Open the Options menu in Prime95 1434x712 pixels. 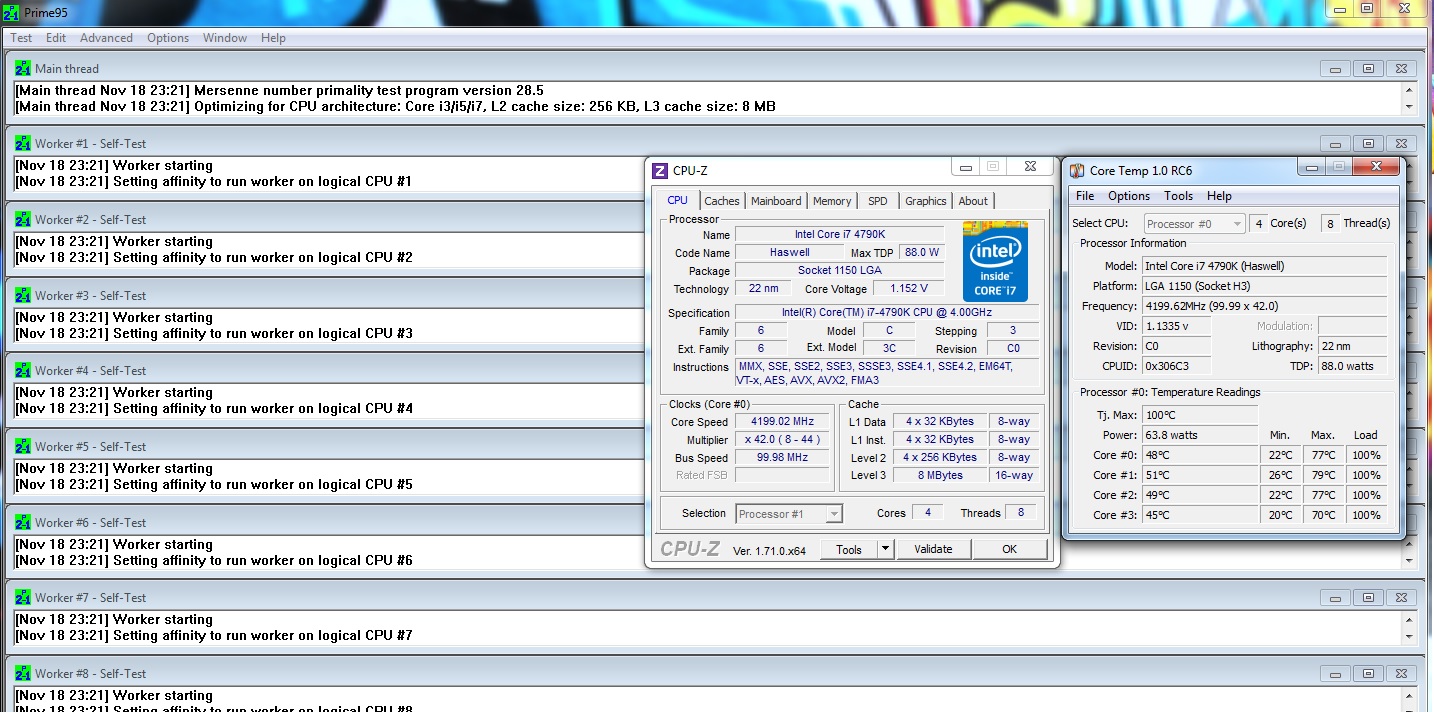168,38
